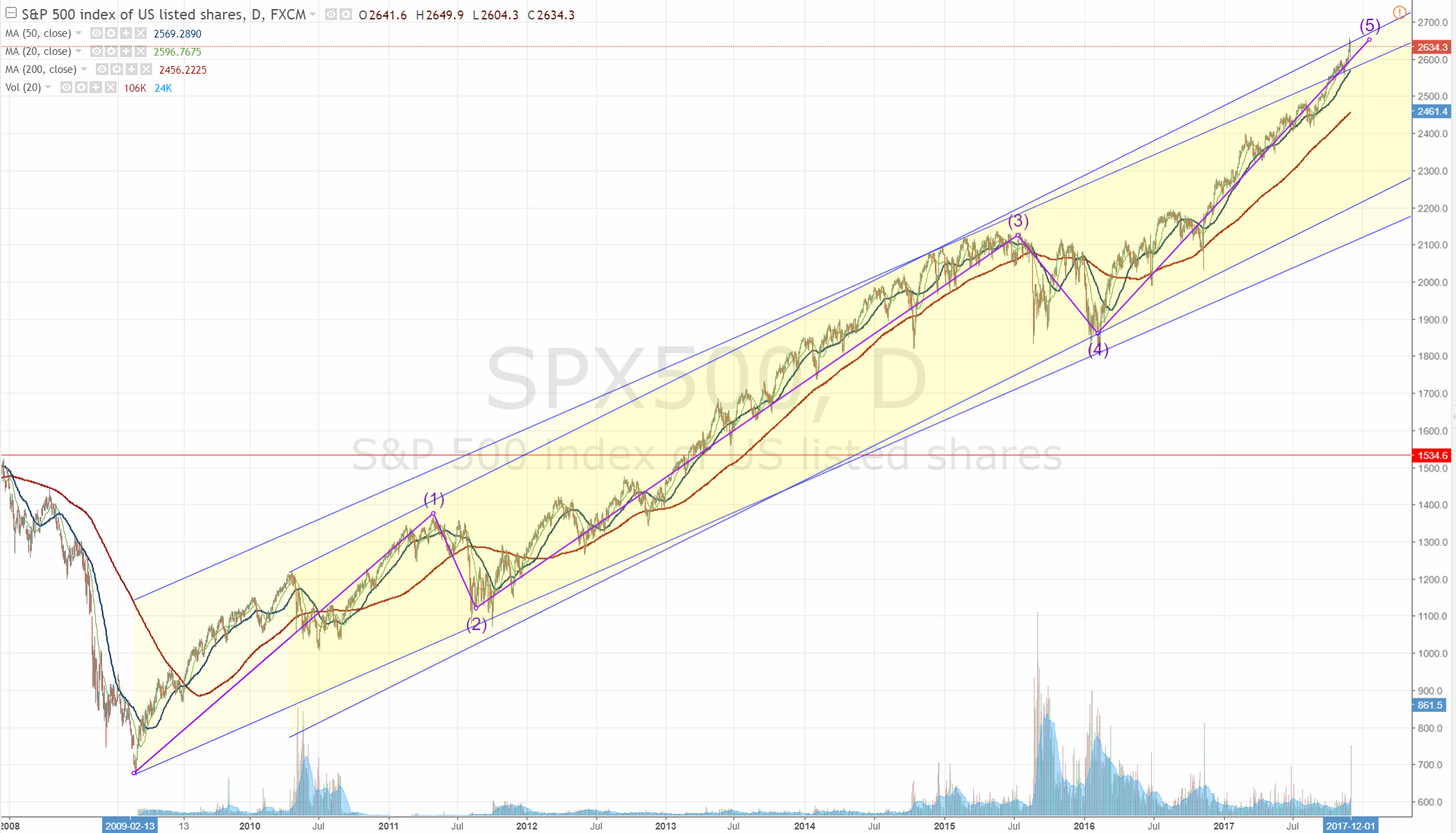Image resolution: width=1456 pixels, height=833 pixels.
Task: Open MA (50, close) format settings
Action: click(111, 33)
